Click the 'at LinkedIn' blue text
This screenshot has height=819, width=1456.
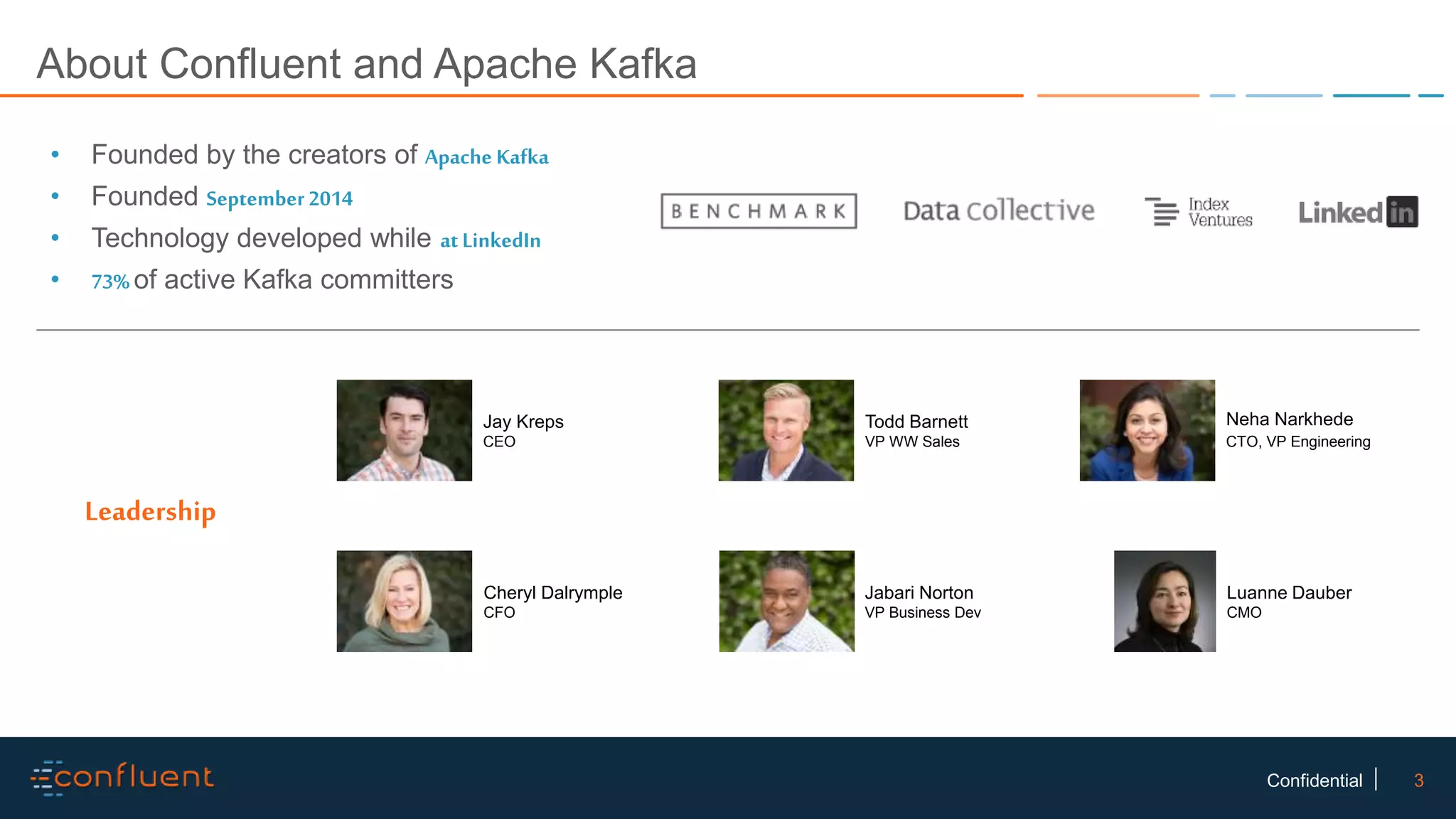click(491, 240)
